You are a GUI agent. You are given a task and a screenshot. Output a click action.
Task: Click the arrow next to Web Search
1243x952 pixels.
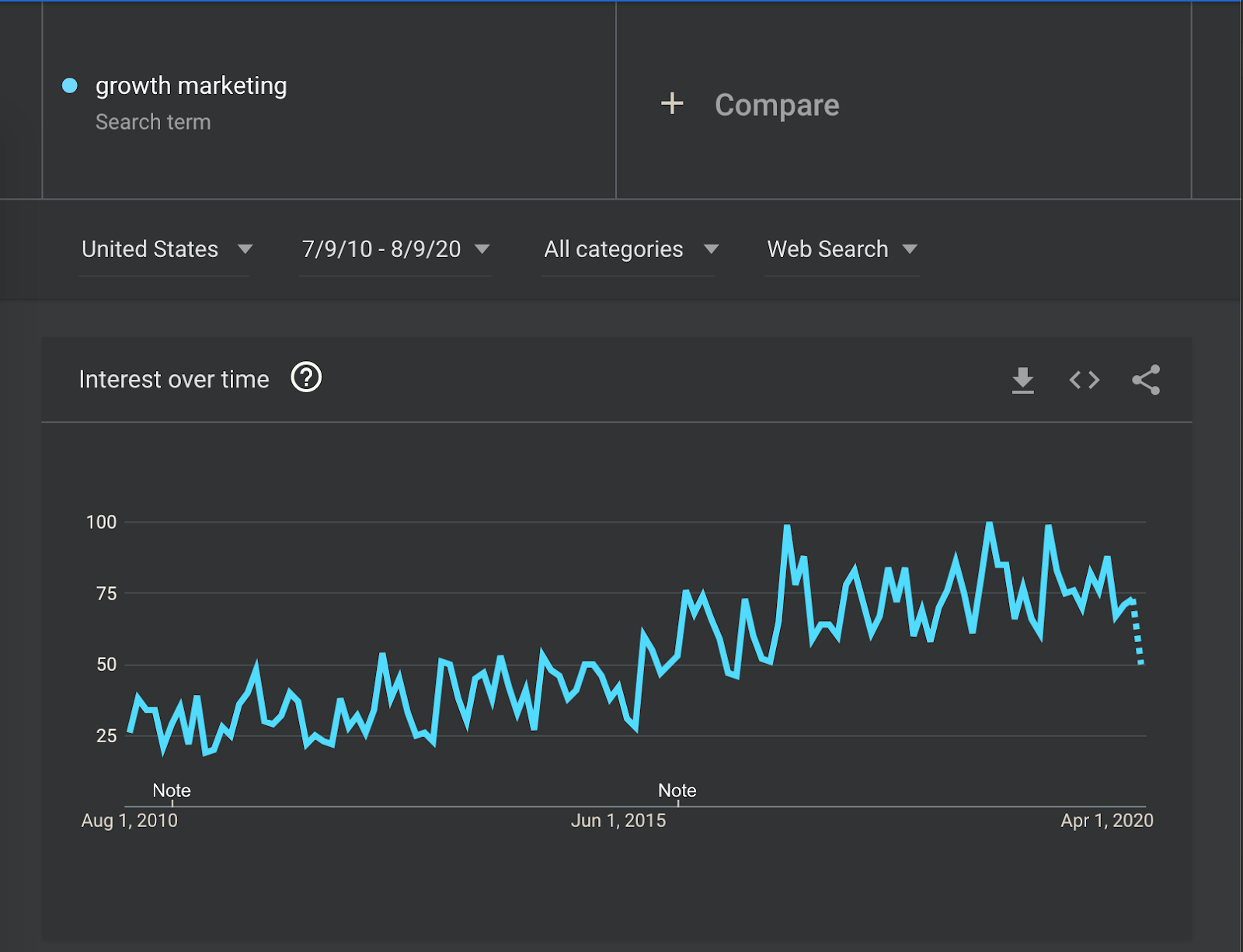[x=910, y=249]
